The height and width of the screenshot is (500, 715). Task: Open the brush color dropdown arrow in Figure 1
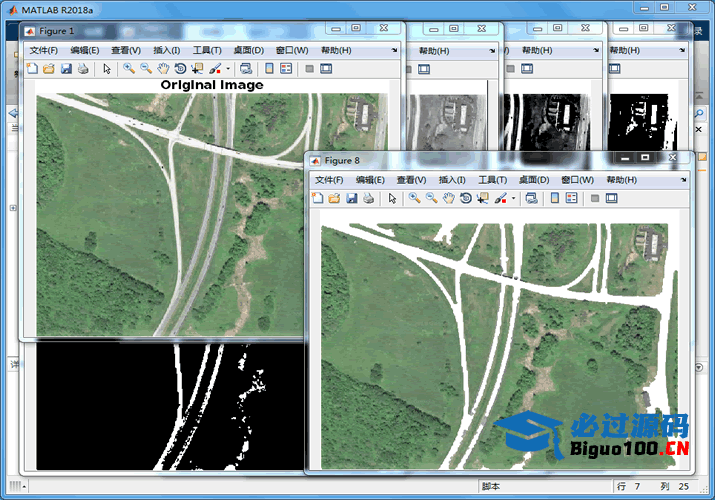[x=228, y=69]
